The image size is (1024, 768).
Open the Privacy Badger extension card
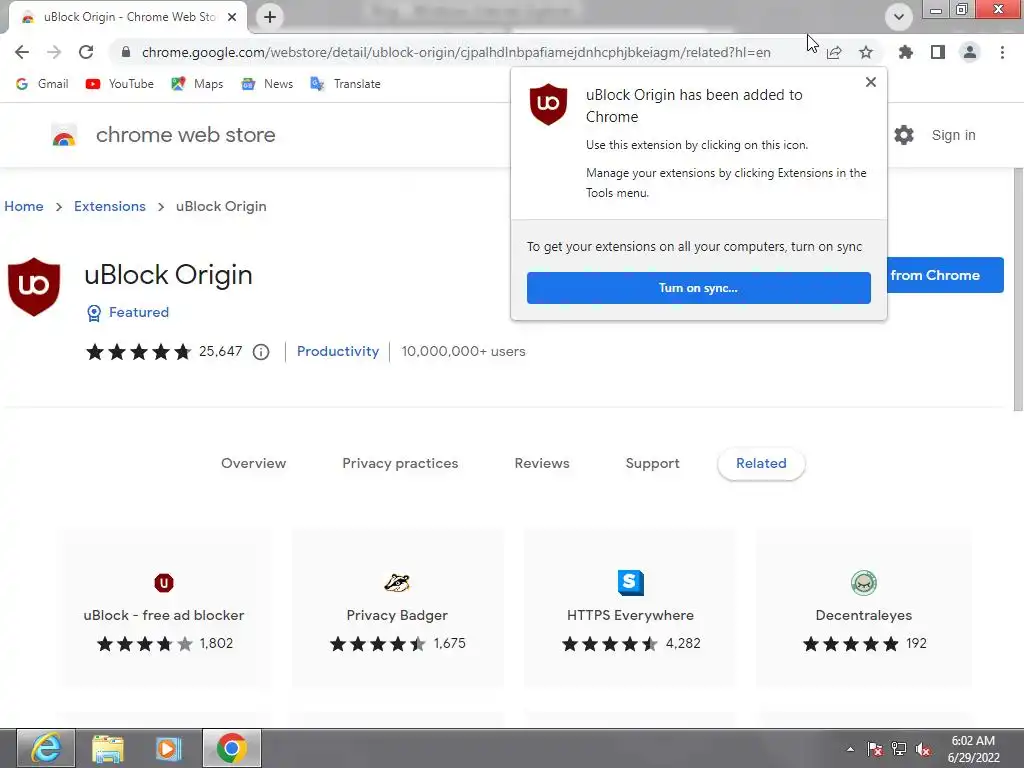397,608
